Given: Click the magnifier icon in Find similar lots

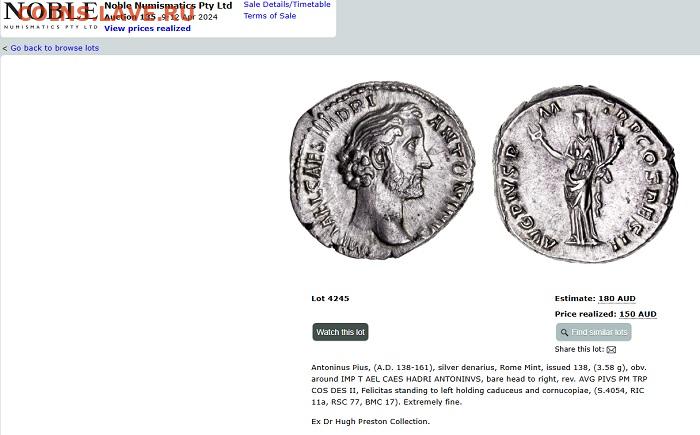Looking at the screenshot, I should click(564, 332).
